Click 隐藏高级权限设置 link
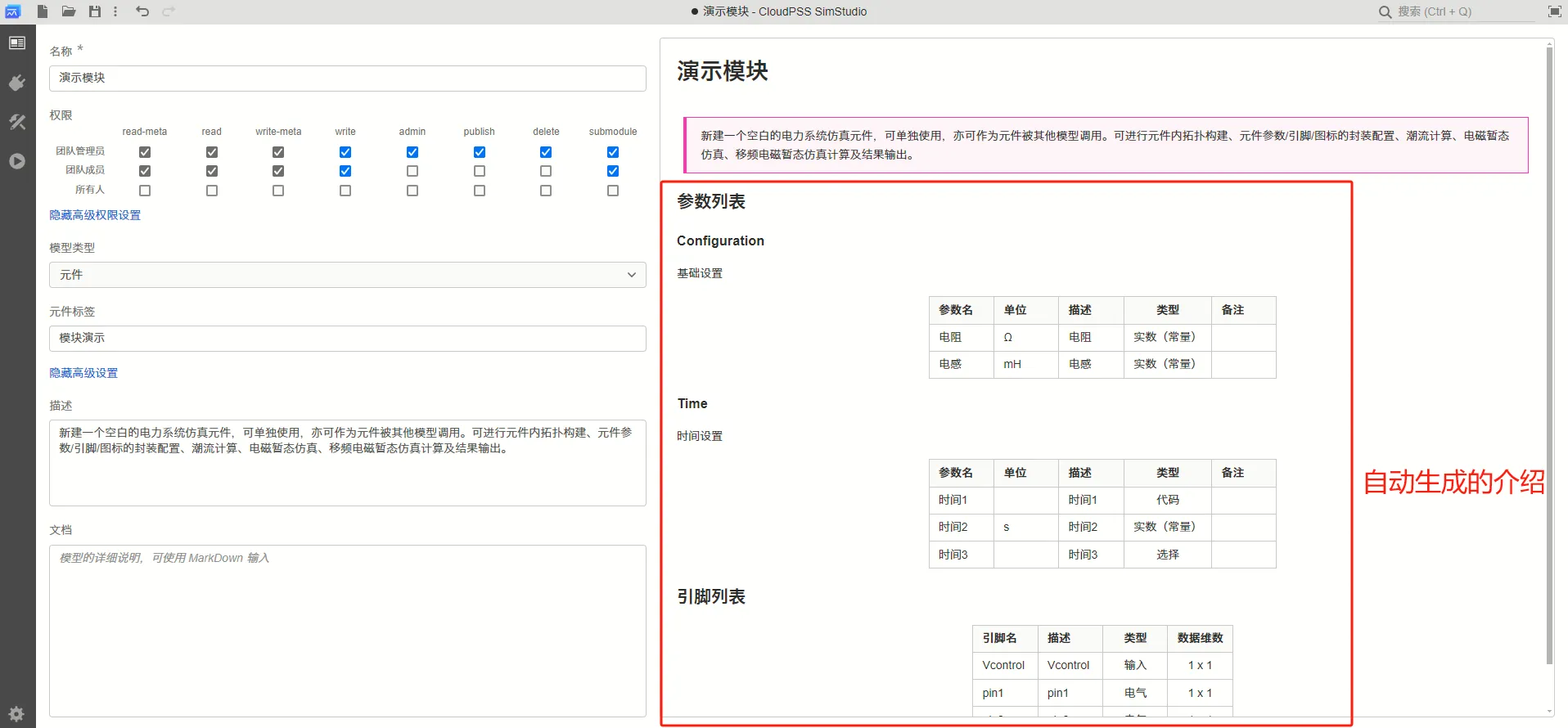 click(95, 215)
